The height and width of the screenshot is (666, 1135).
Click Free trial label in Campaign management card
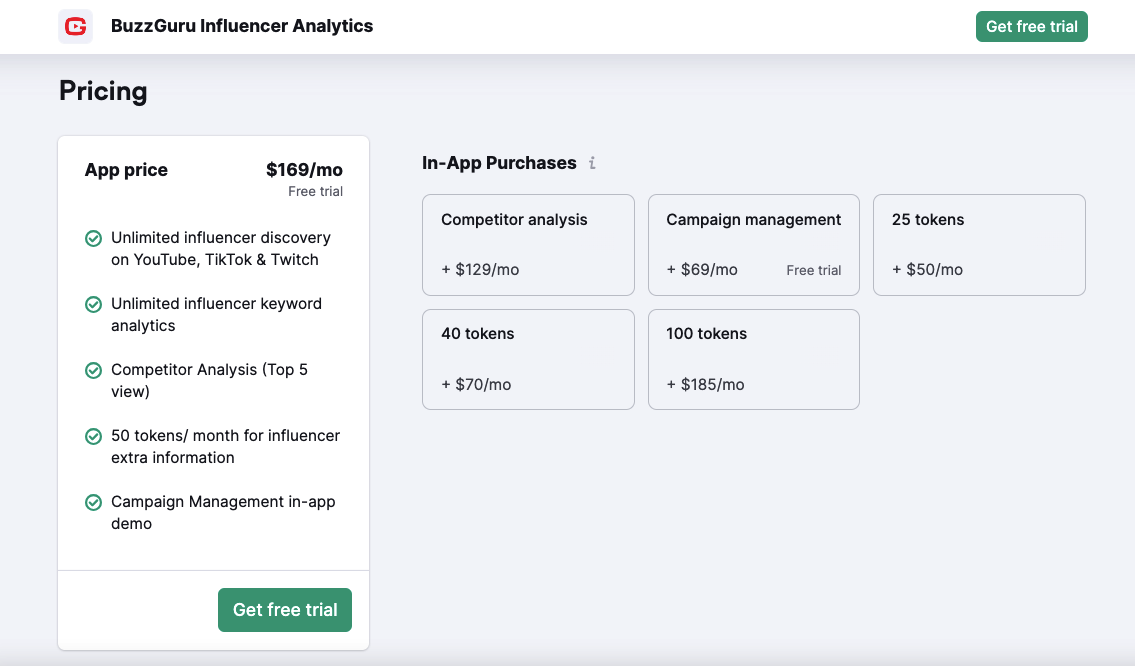813,270
